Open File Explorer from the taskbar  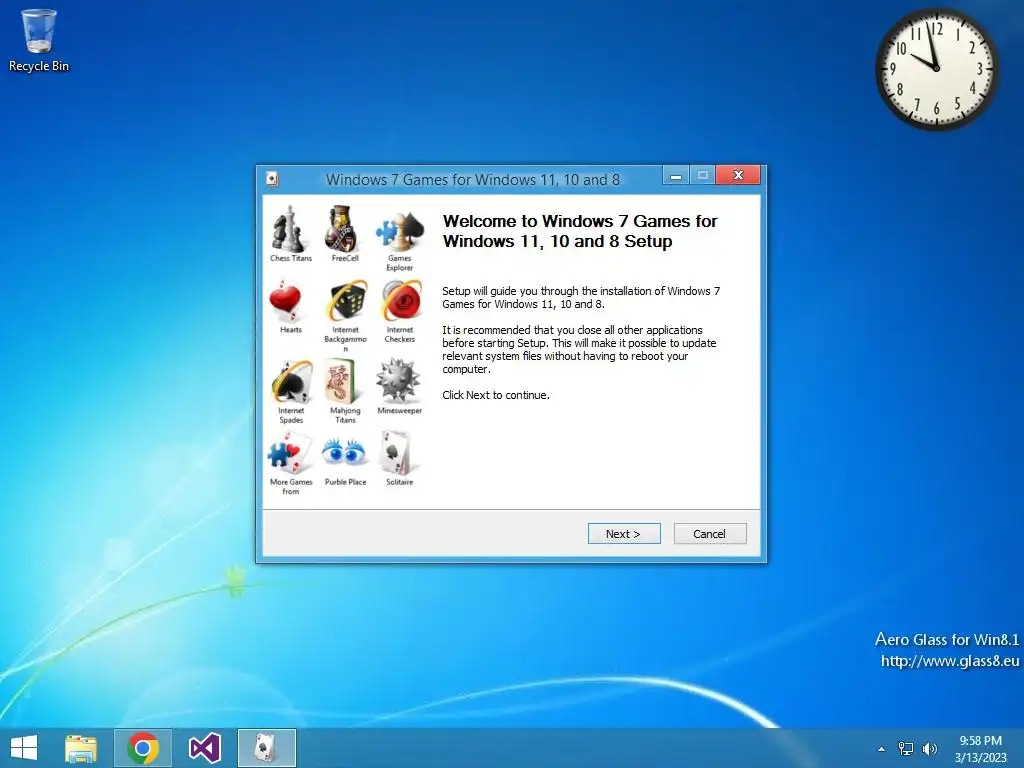coord(81,748)
